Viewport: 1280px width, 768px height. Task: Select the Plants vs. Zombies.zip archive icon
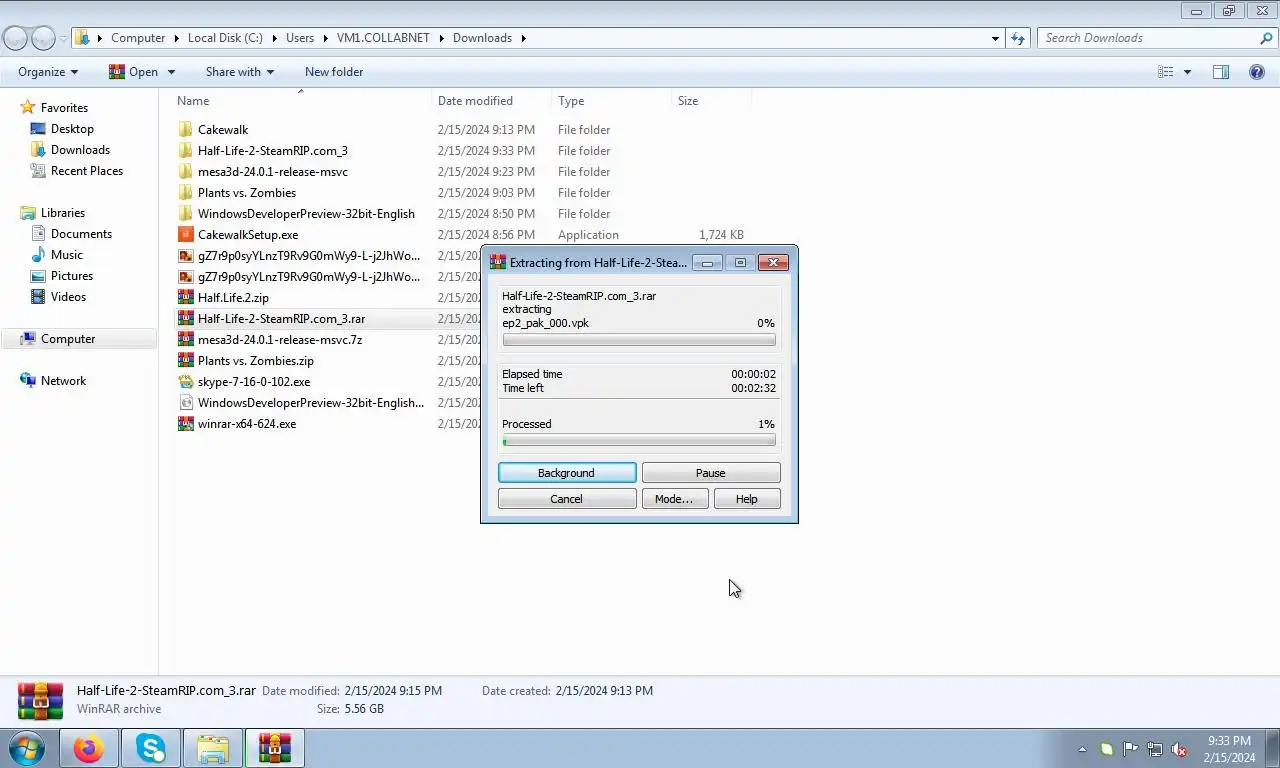[185, 360]
